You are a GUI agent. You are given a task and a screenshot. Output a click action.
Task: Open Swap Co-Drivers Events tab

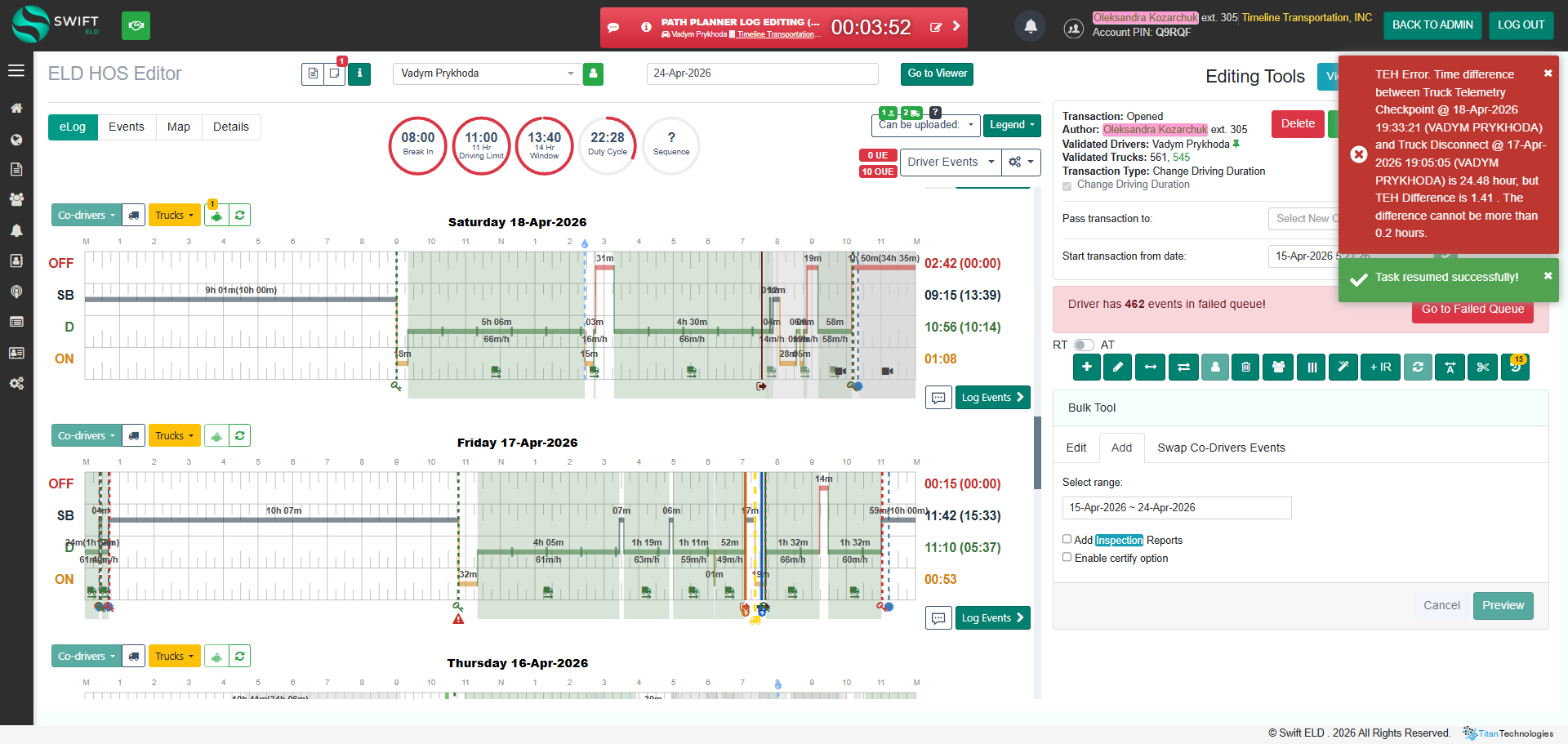(x=1221, y=448)
